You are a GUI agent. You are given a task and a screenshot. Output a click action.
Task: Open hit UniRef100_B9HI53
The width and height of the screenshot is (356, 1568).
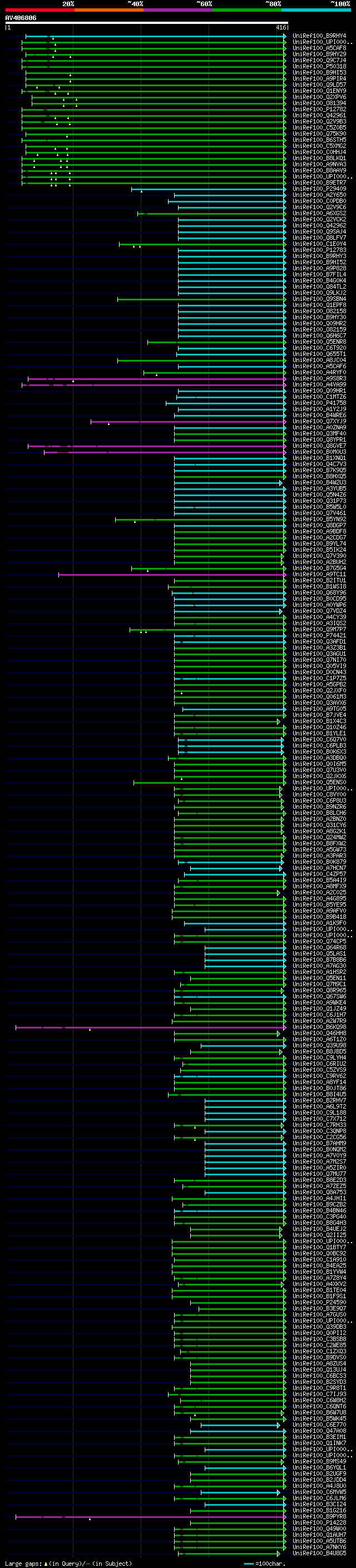319,73
